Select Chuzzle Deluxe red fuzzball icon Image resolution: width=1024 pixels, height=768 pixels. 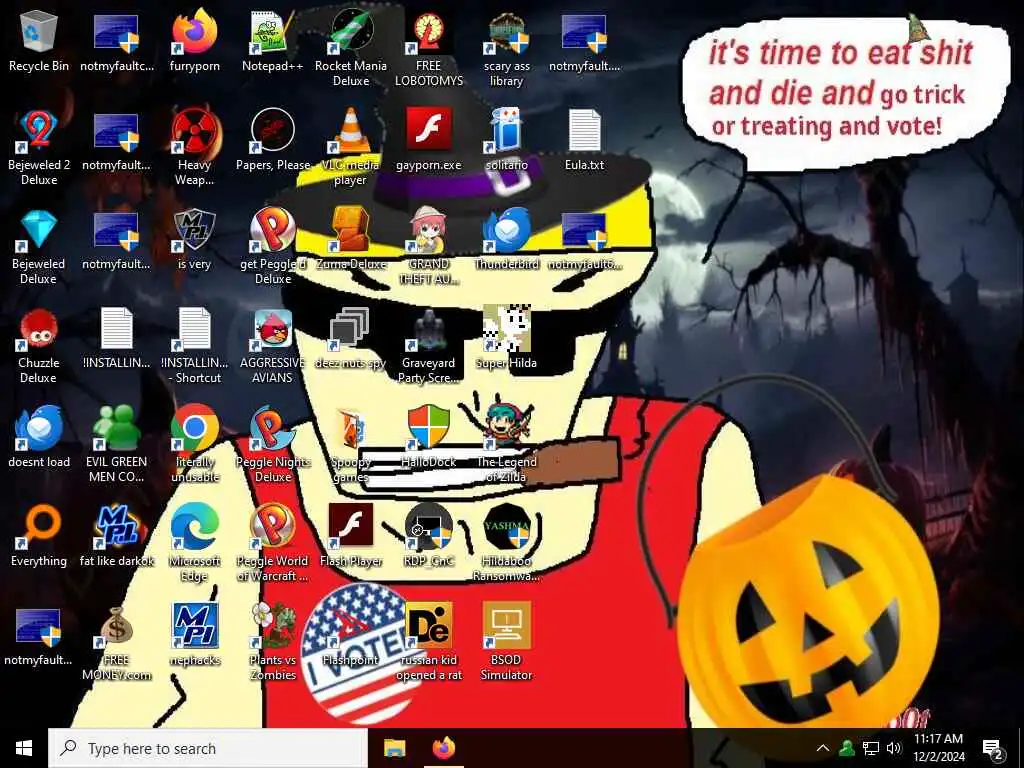39,329
